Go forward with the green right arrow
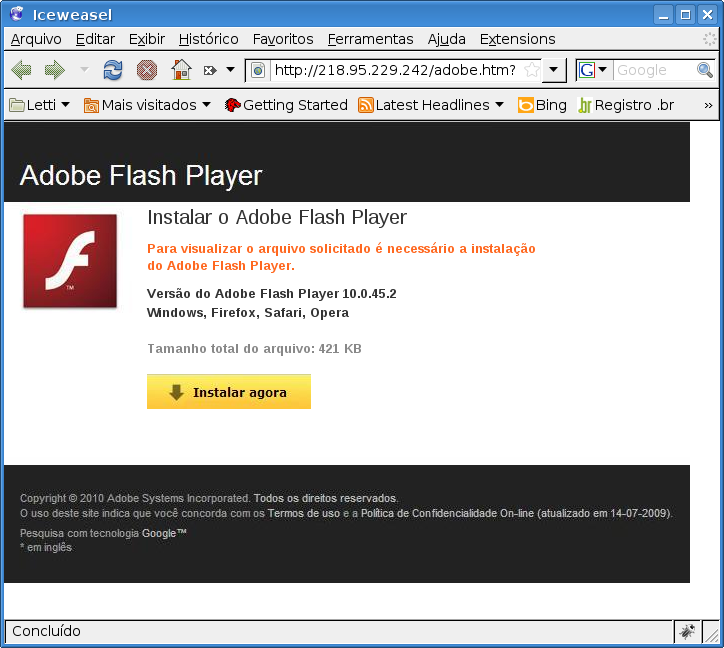The width and height of the screenshot is (724, 648). pos(55,70)
